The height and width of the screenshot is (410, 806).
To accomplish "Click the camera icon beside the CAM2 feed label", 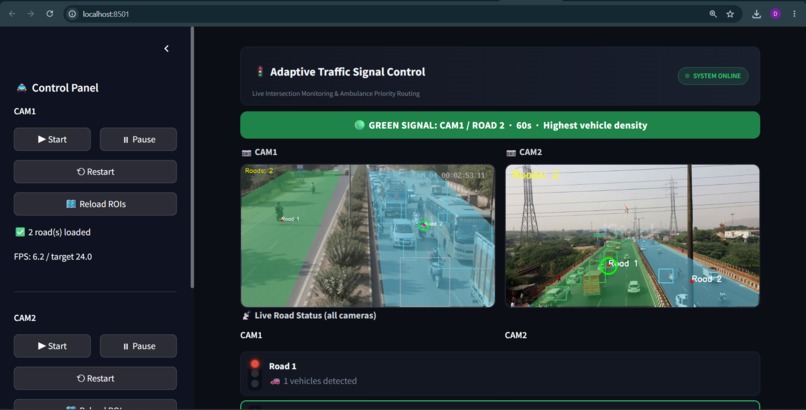I will tap(511, 153).
